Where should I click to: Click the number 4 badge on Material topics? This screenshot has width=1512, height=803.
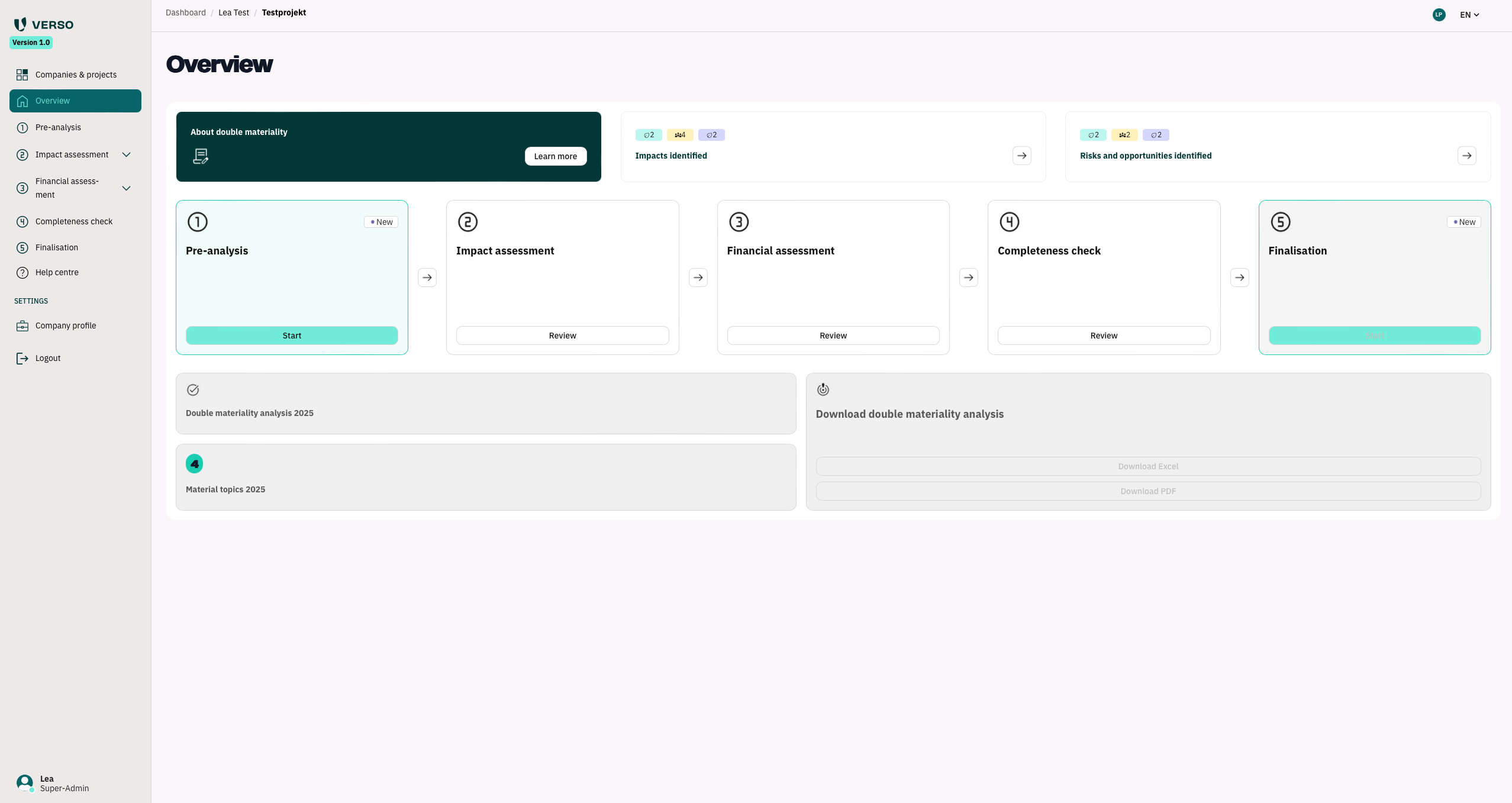coord(195,464)
